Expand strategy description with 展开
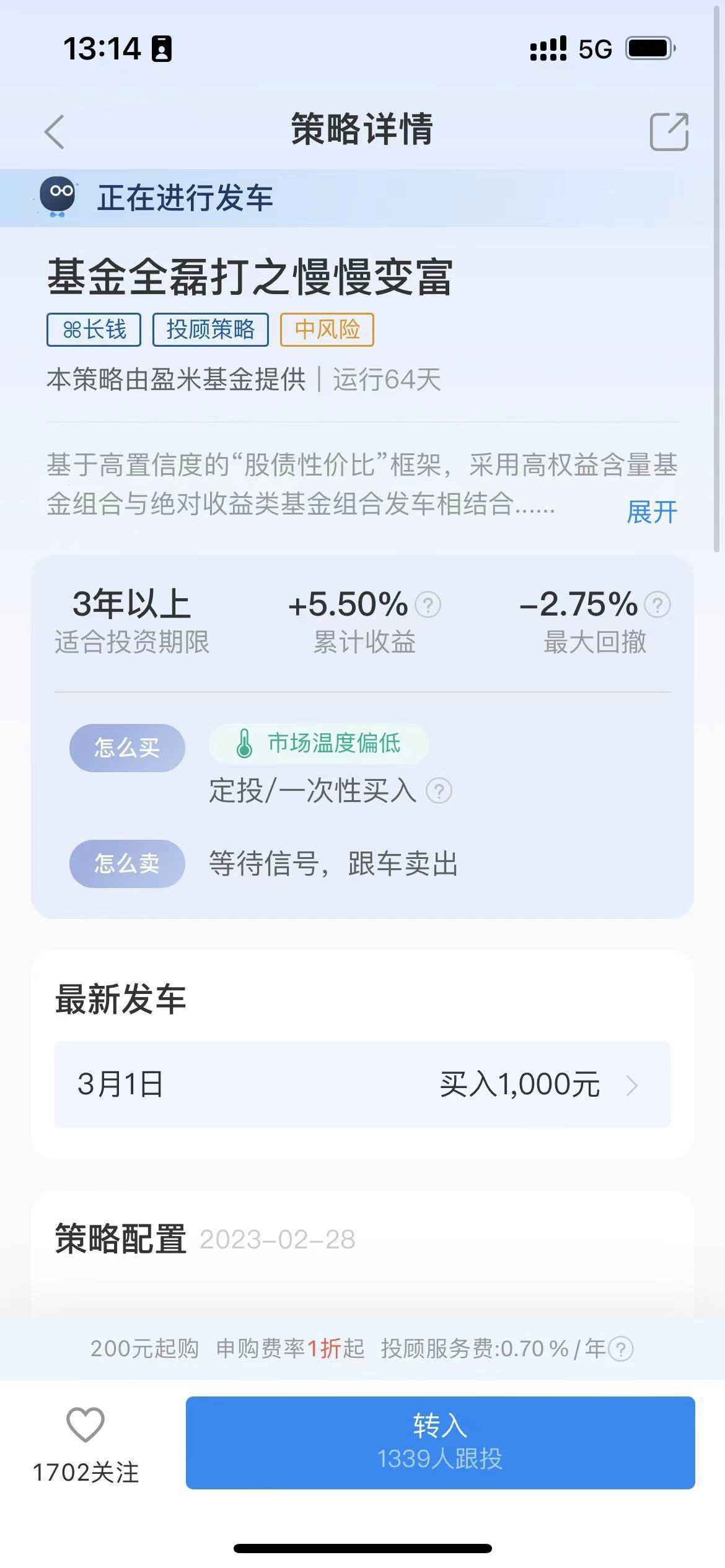Viewport: 725px width, 1568px height. pos(652,512)
